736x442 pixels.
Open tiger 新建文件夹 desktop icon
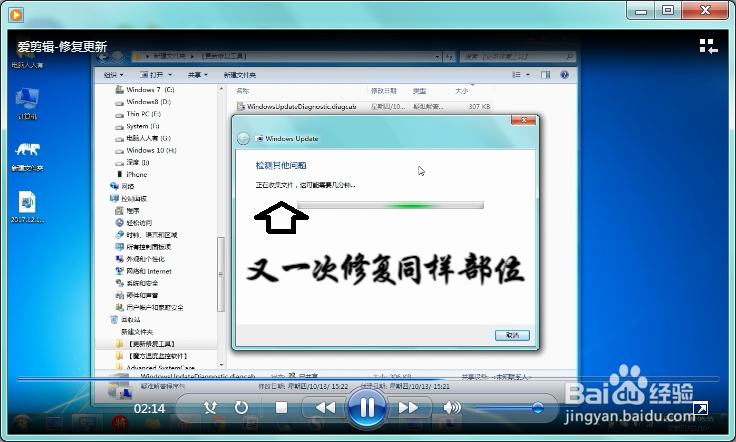tap(27, 156)
